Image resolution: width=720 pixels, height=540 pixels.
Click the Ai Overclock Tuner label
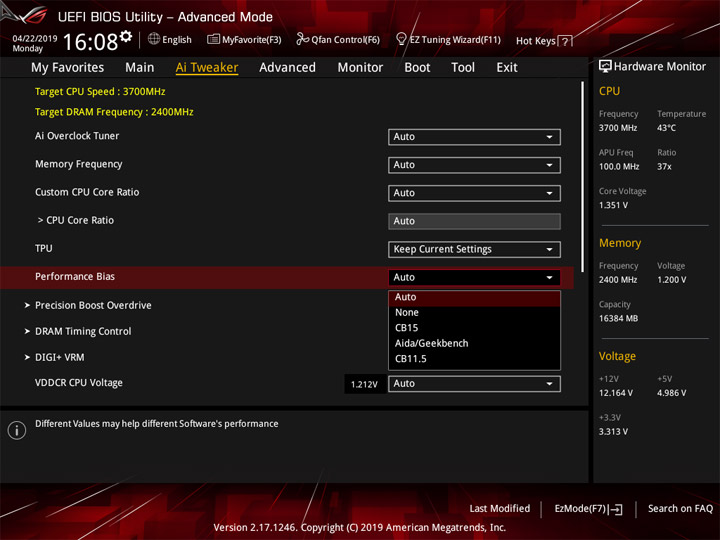[77, 136]
